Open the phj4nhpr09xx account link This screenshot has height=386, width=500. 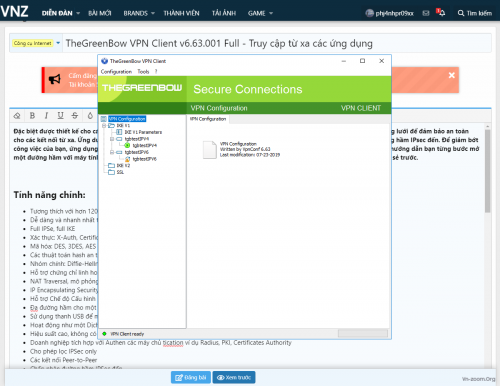pyautogui.click(x=394, y=13)
